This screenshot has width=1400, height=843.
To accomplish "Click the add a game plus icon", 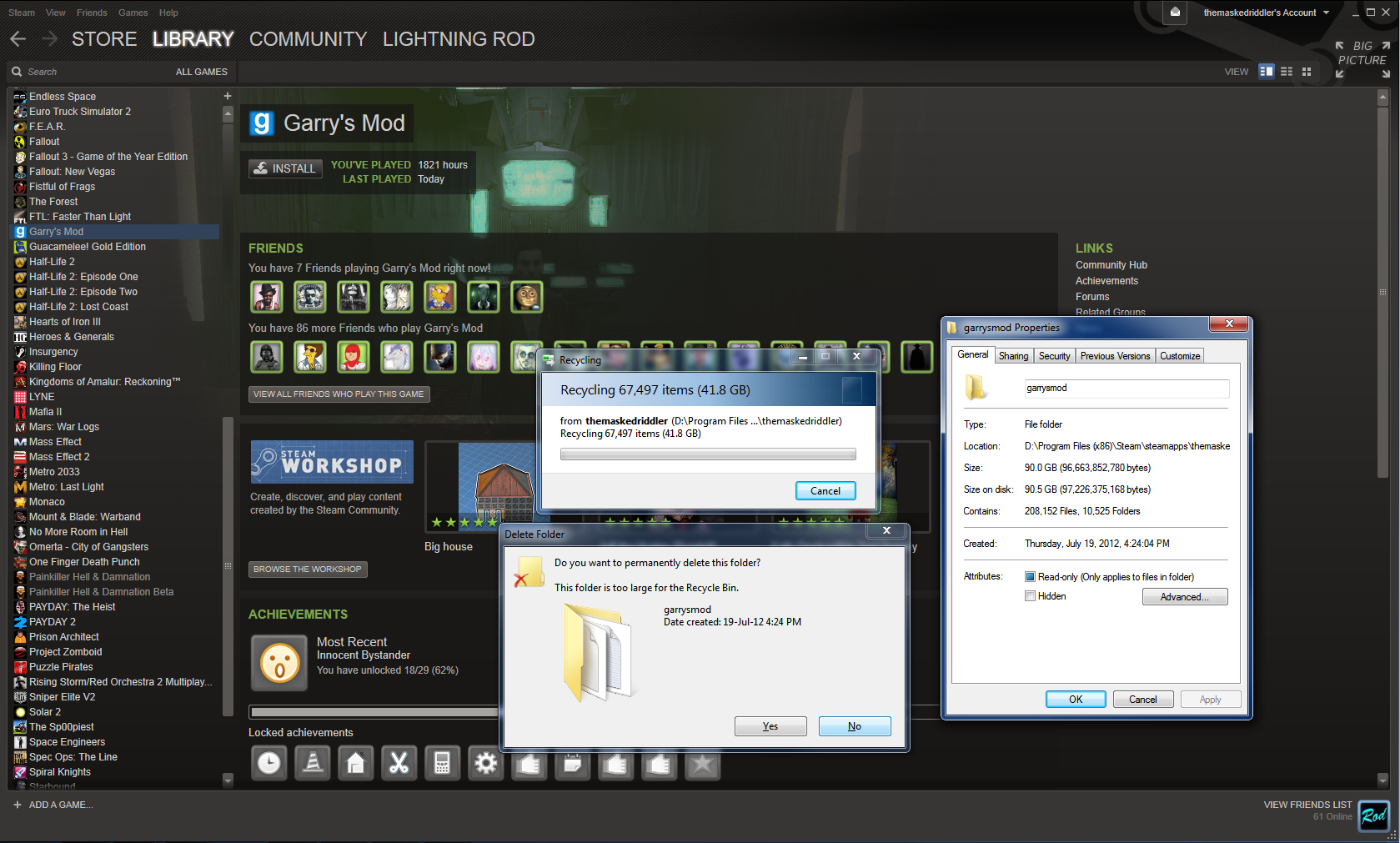I will 18,805.
